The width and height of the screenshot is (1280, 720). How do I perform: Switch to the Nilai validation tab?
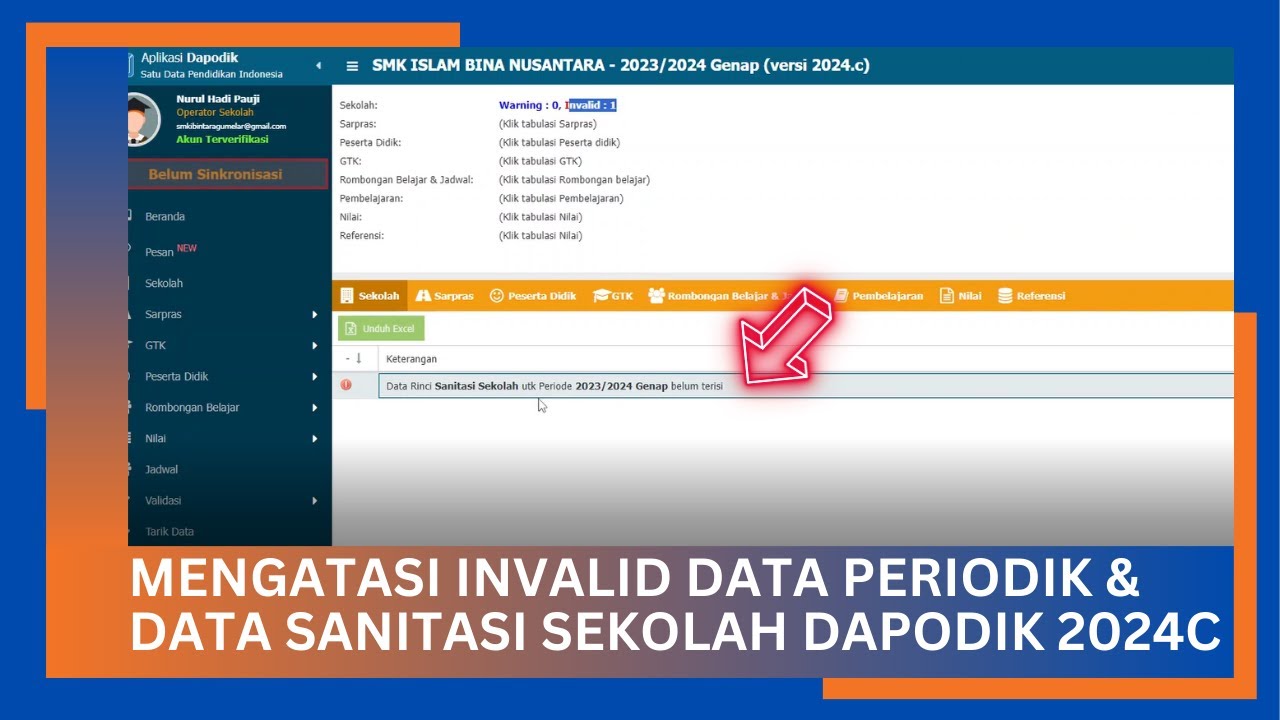[960, 295]
